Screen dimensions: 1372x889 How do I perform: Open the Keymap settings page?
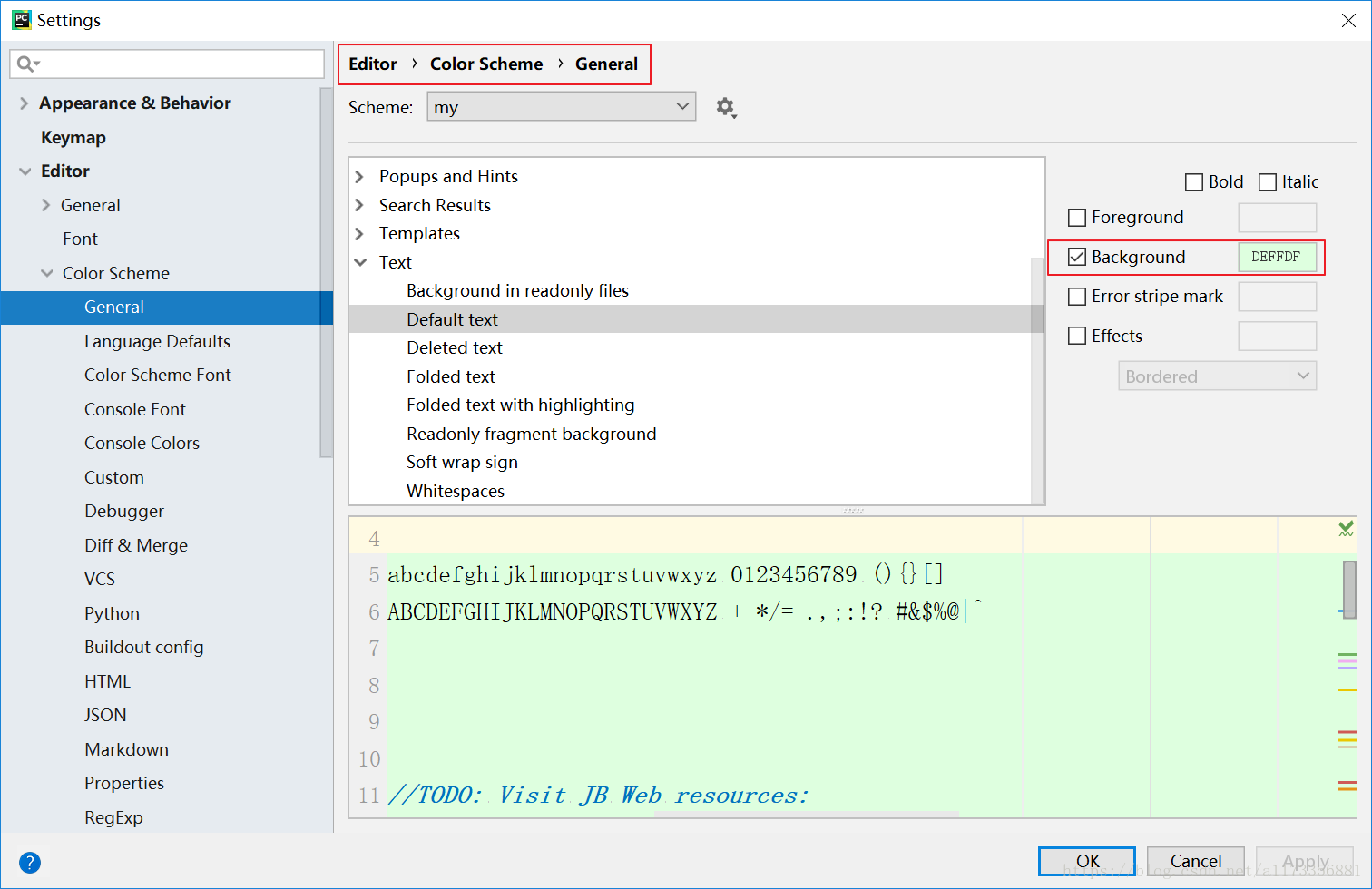[x=73, y=138]
